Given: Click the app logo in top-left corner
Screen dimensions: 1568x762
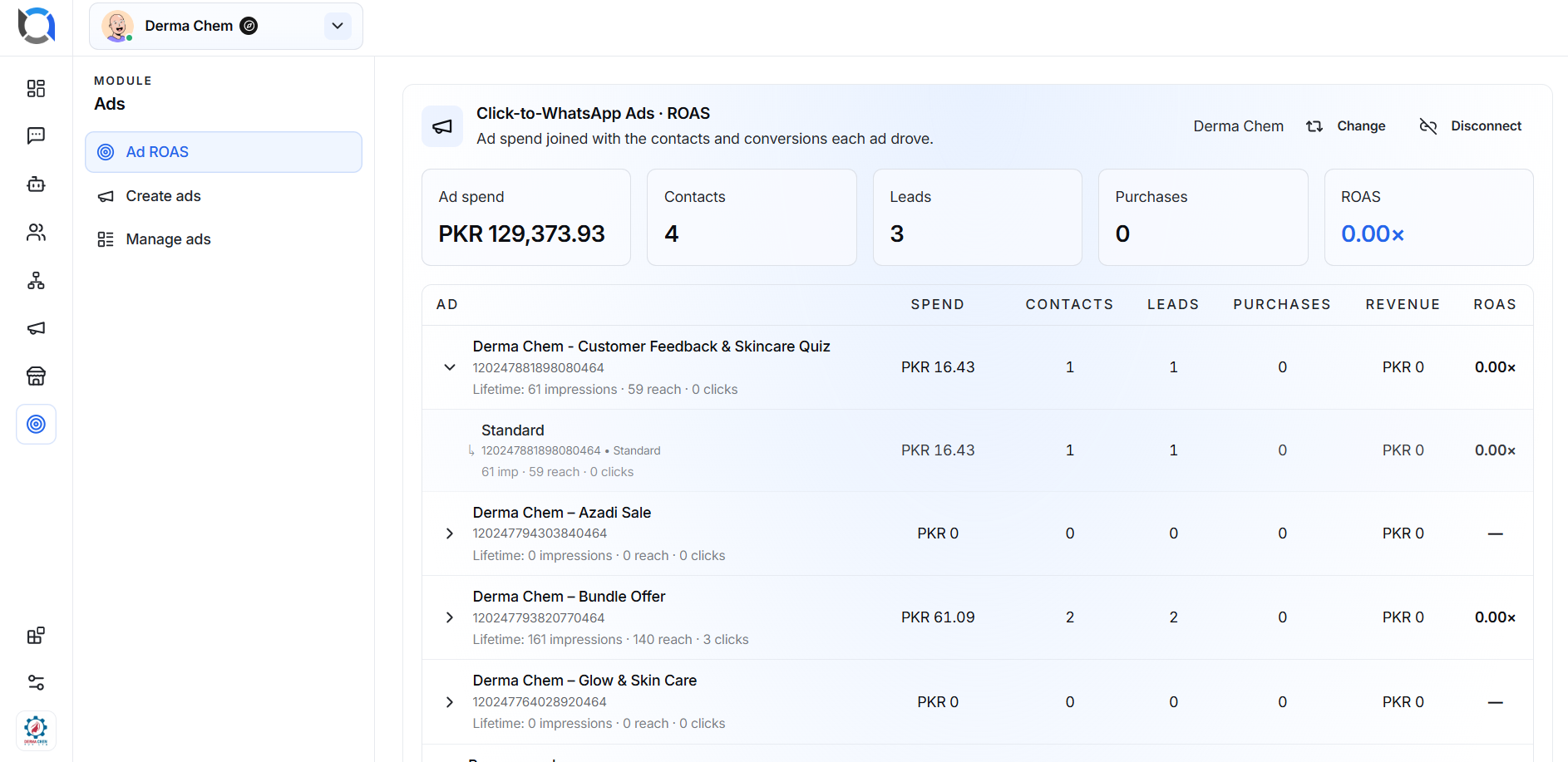Looking at the screenshot, I should click(x=37, y=26).
